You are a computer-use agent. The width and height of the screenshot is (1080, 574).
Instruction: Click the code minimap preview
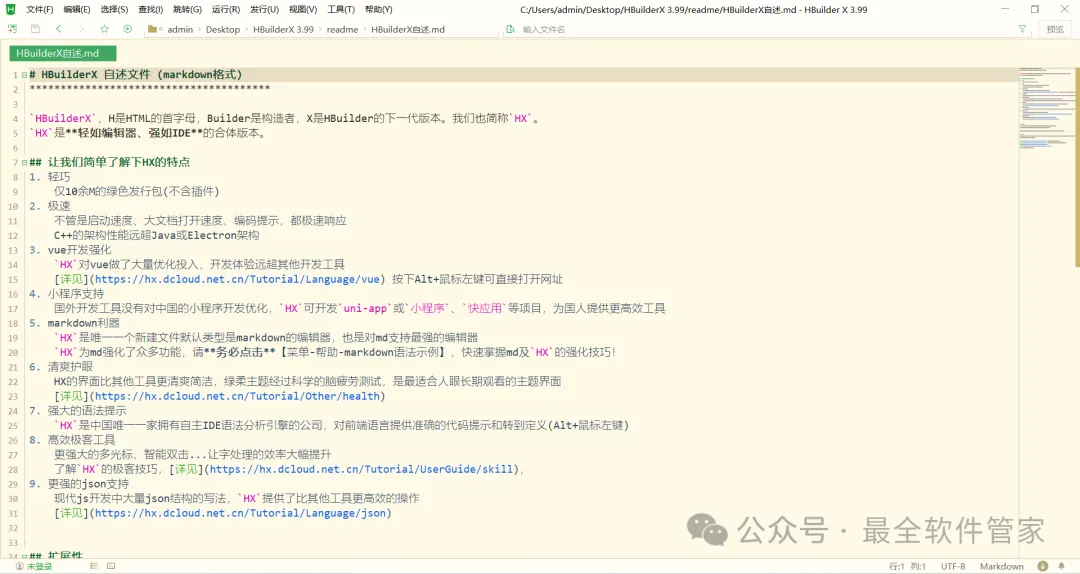coord(1046,108)
